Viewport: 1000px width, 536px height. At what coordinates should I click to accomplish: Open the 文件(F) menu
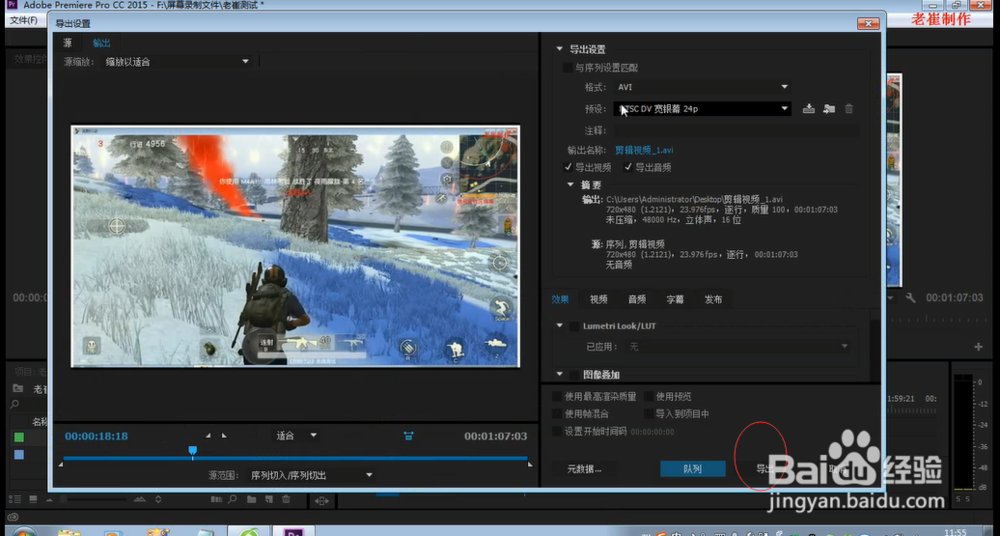pos(23,20)
